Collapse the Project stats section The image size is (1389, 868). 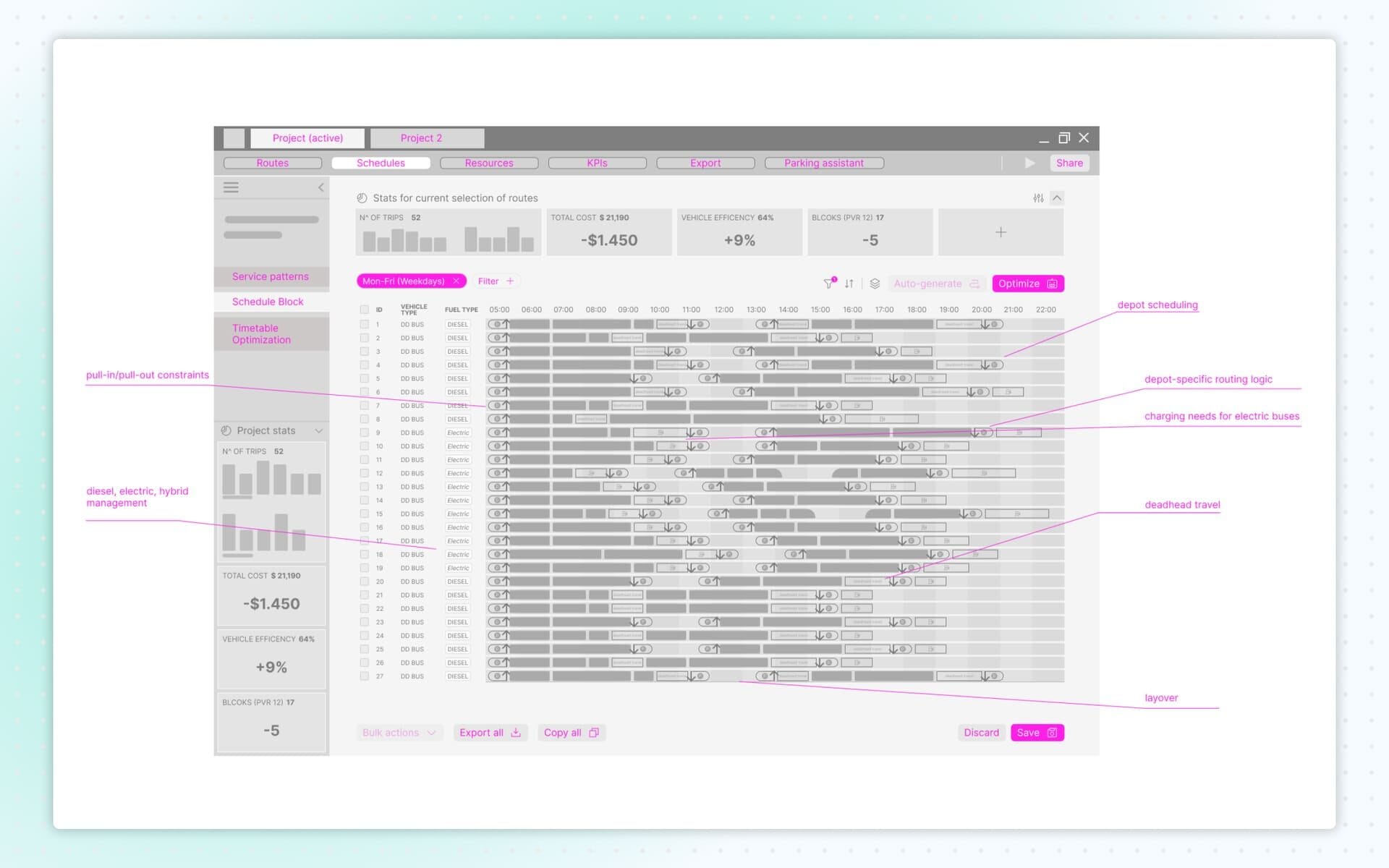[319, 430]
